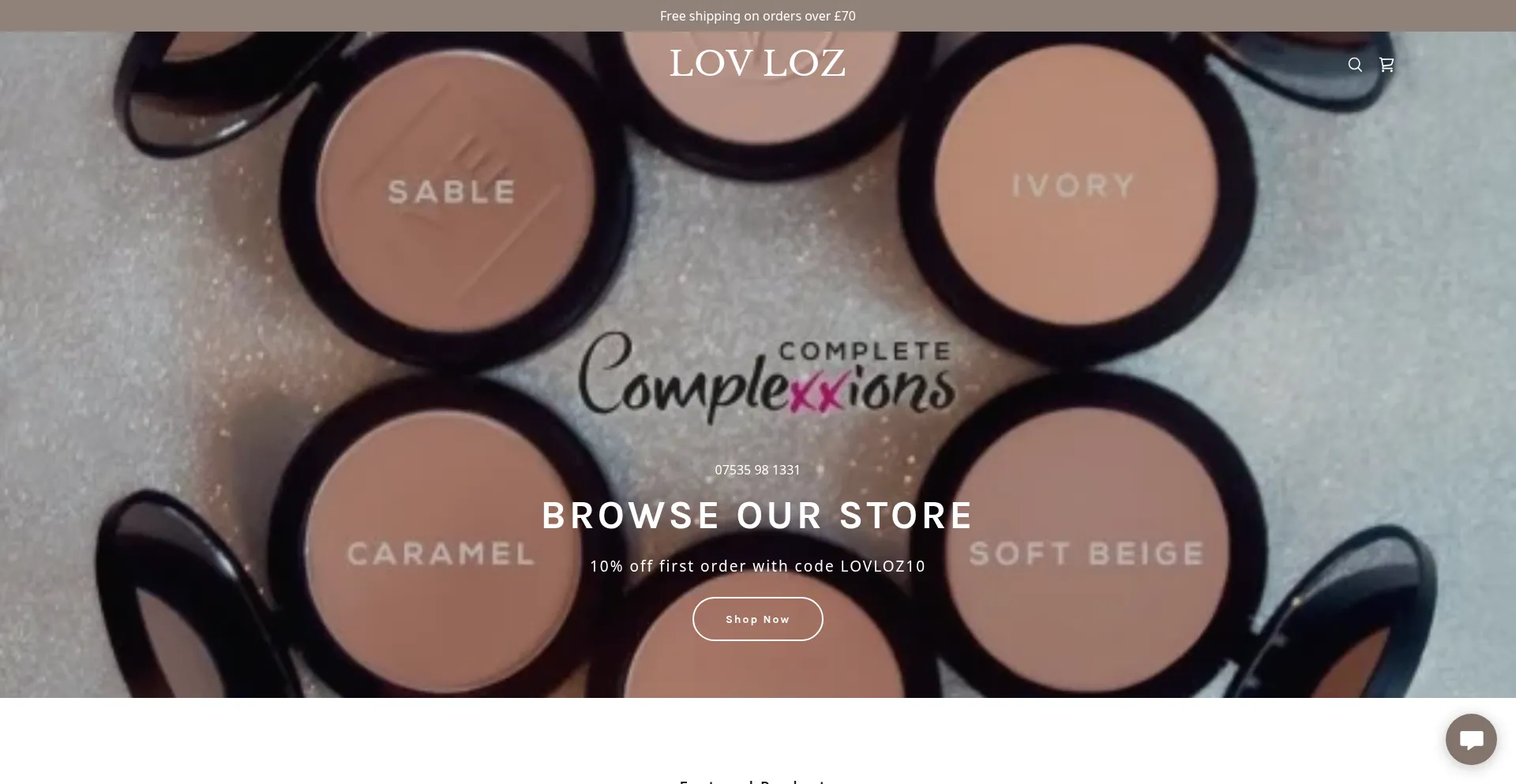1516x784 pixels.
Task: Click the pink xx in Complexxions
Action: pos(816,392)
